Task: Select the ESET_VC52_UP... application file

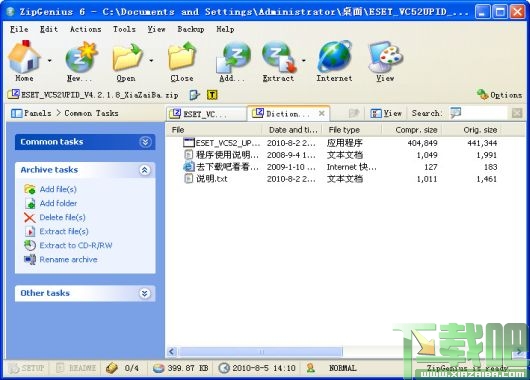Action: point(222,143)
